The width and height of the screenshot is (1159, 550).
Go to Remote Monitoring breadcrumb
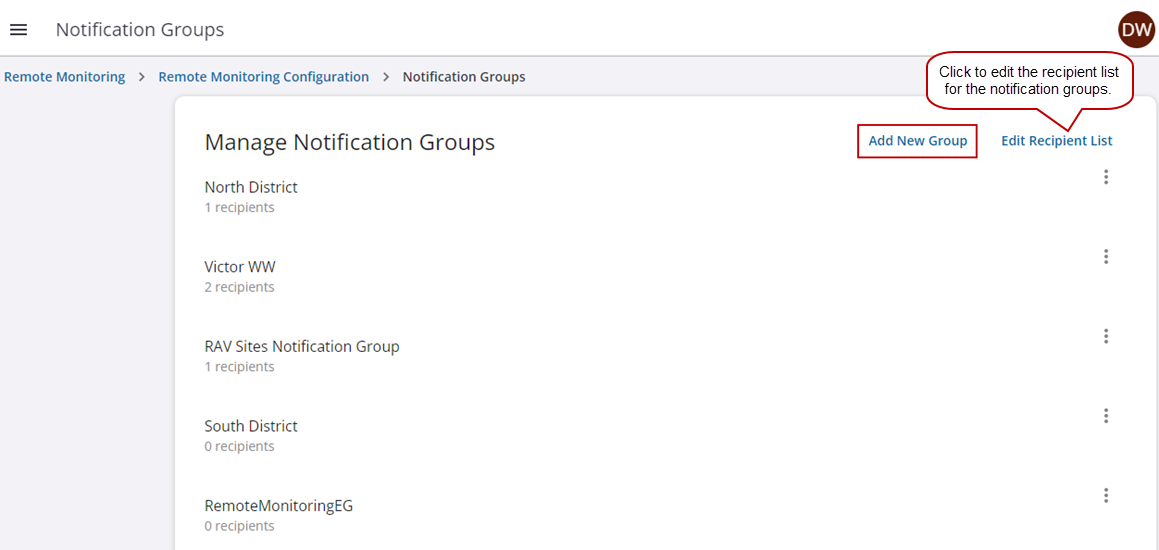pos(64,77)
